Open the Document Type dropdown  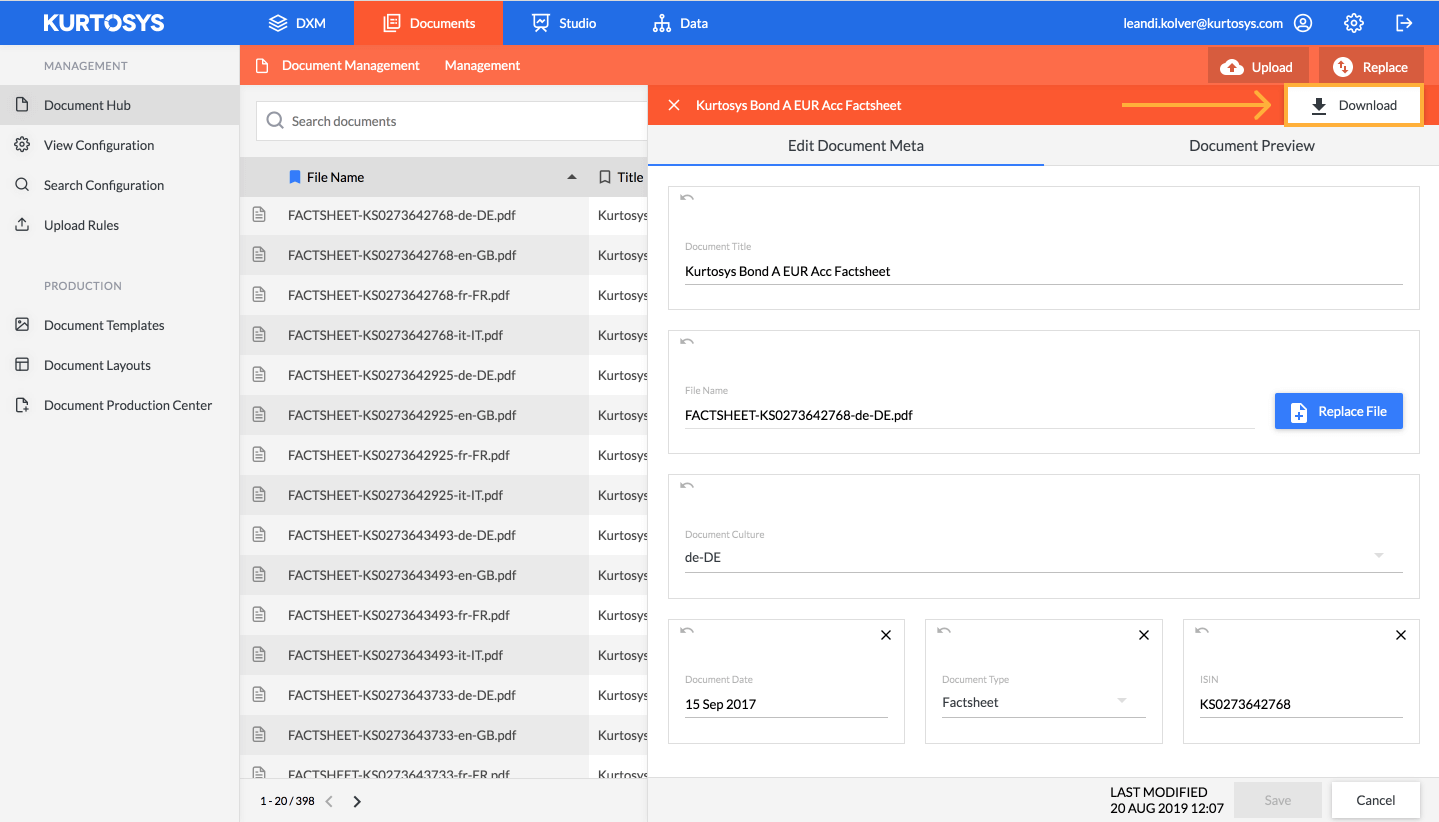(x=1044, y=702)
